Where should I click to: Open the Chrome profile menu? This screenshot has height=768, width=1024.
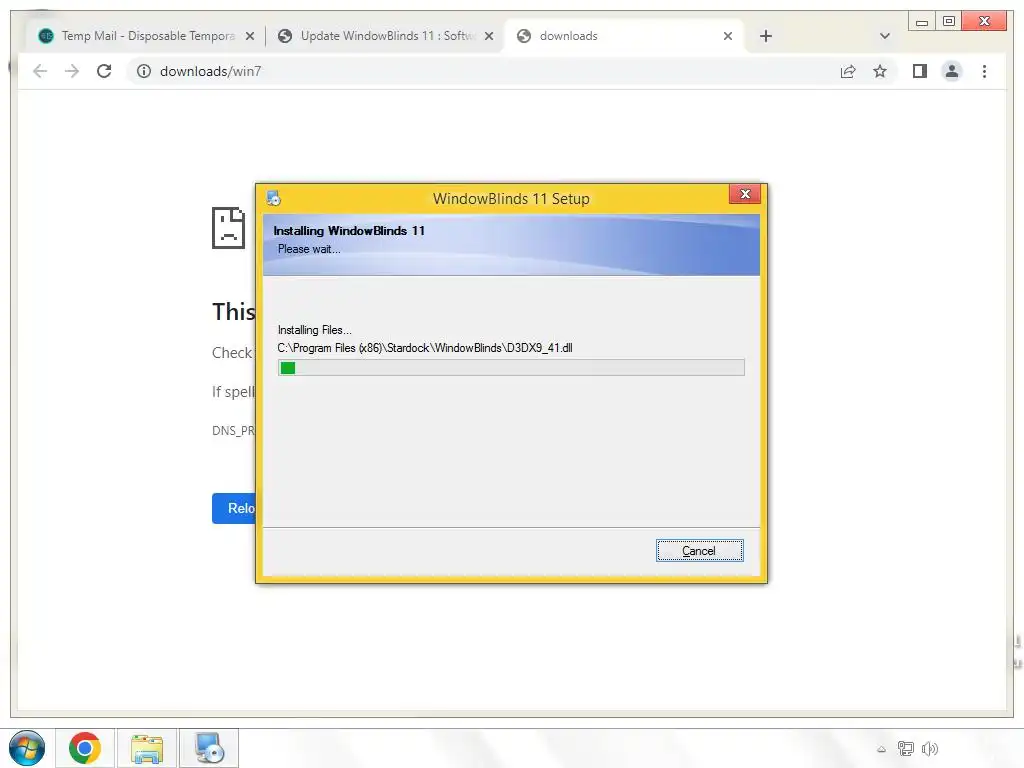(x=952, y=71)
